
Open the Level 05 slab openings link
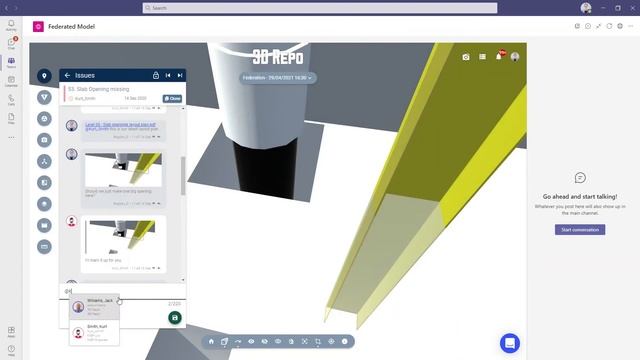pos(120,124)
